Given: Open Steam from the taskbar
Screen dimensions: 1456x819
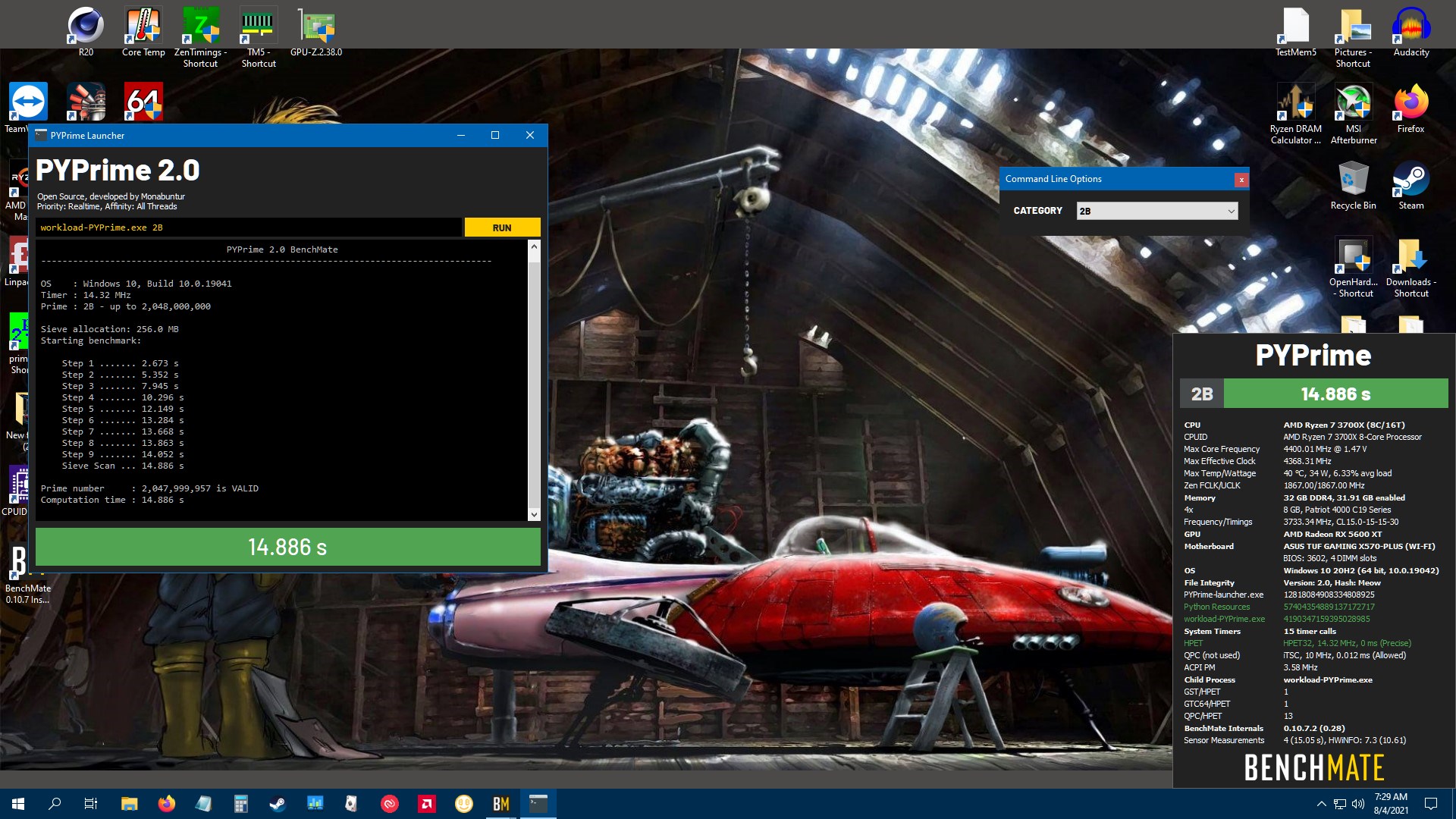Looking at the screenshot, I should tap(278, 804).
